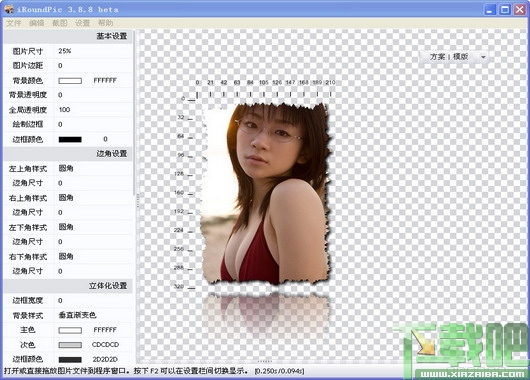Click the status bar hint mentioning F2
This screenshot has width=530, height=380.
[x=126, y=371]
